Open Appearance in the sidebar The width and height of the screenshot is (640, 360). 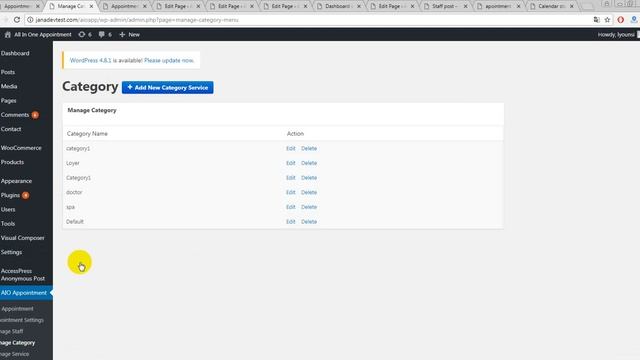[x=16, y=181]
